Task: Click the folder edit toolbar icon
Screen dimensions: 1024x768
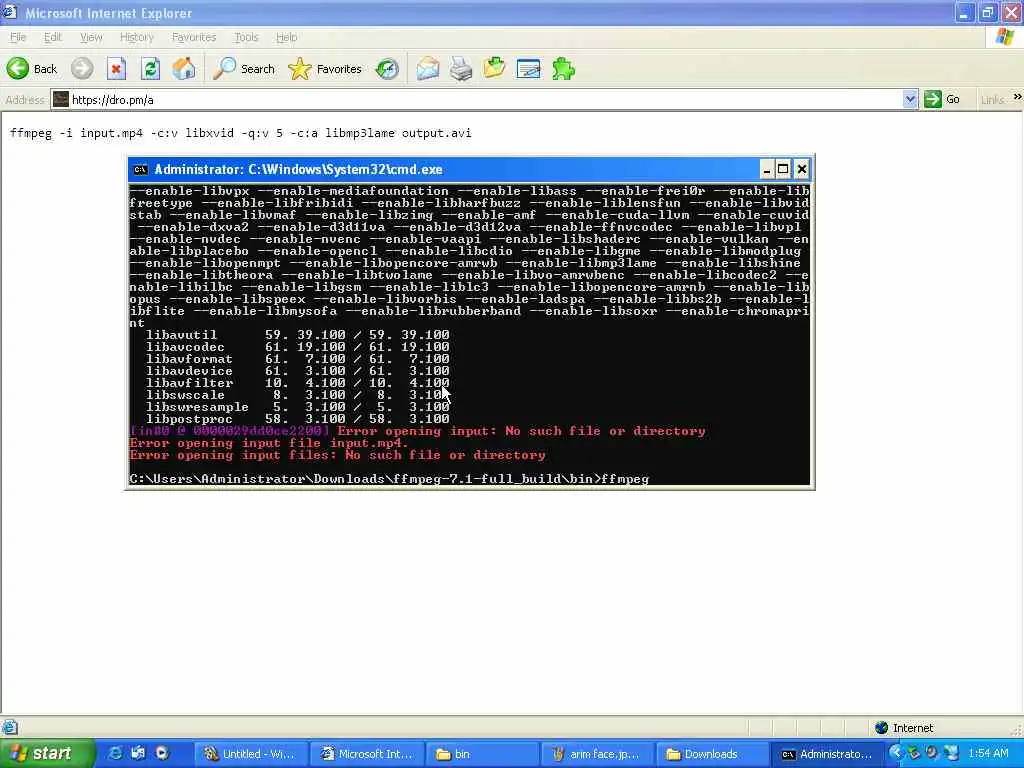Action: coord(494,69)
